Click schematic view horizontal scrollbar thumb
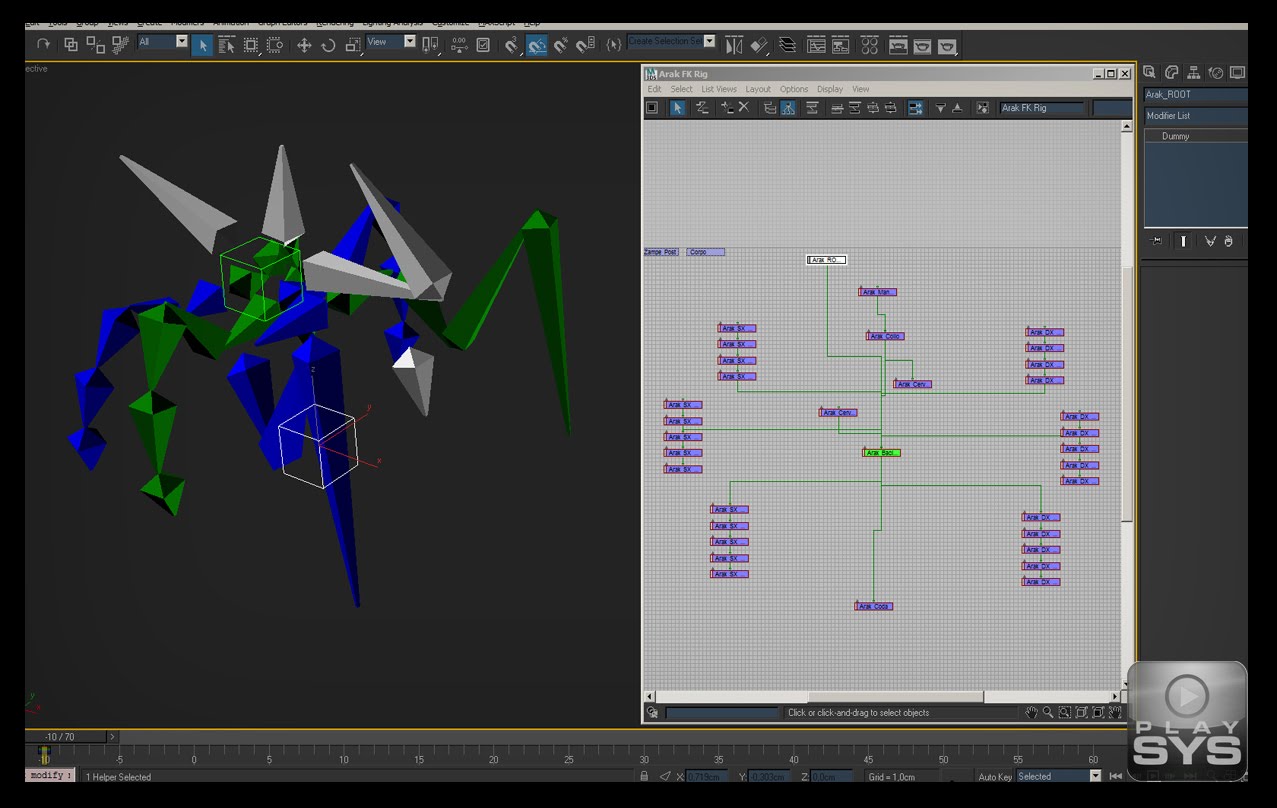This screenshot has width=1277, height=808. pyautogui.click(x=896, y=697)
